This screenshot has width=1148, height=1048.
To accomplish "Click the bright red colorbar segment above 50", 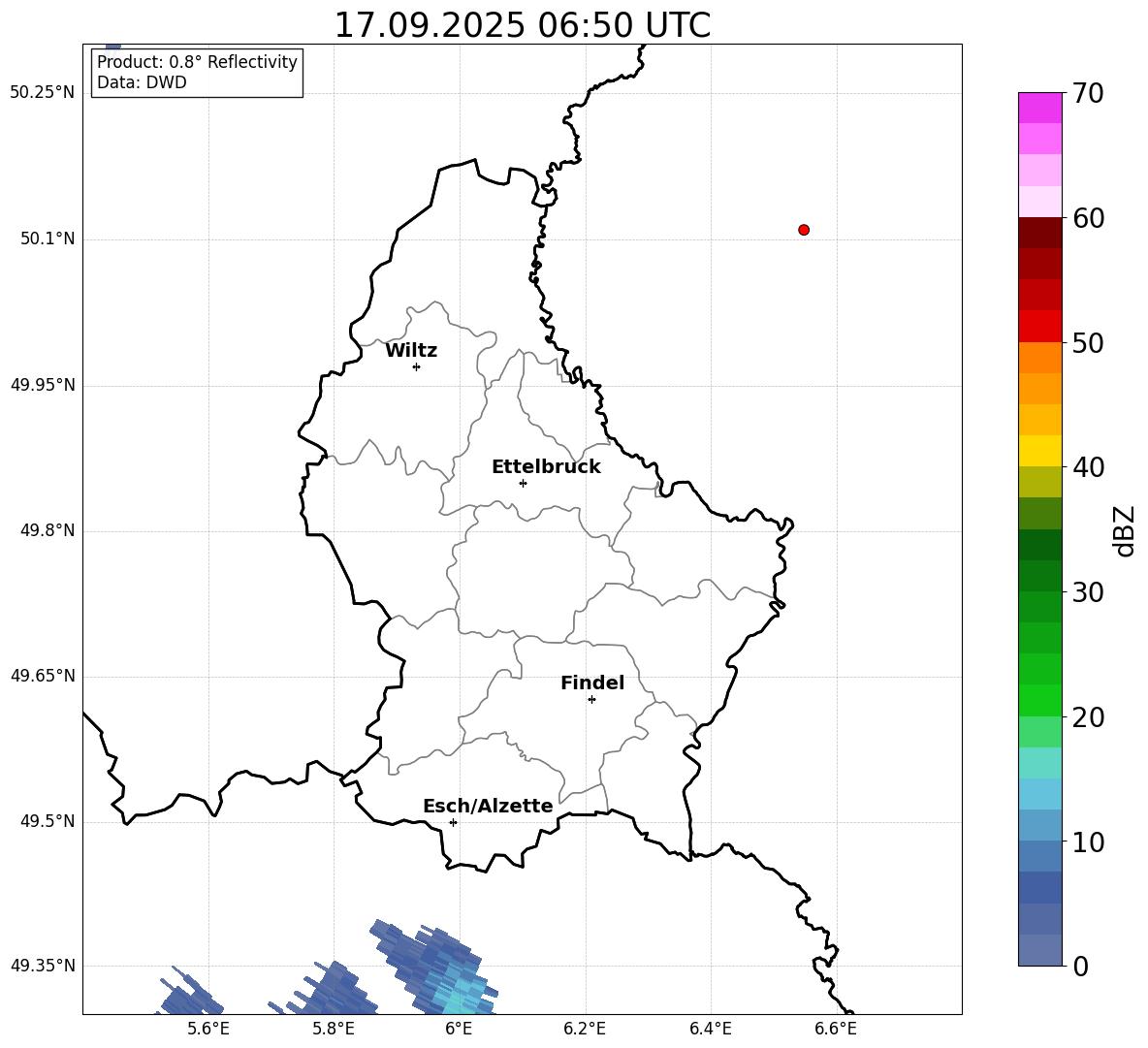I will coord(1039,327).
